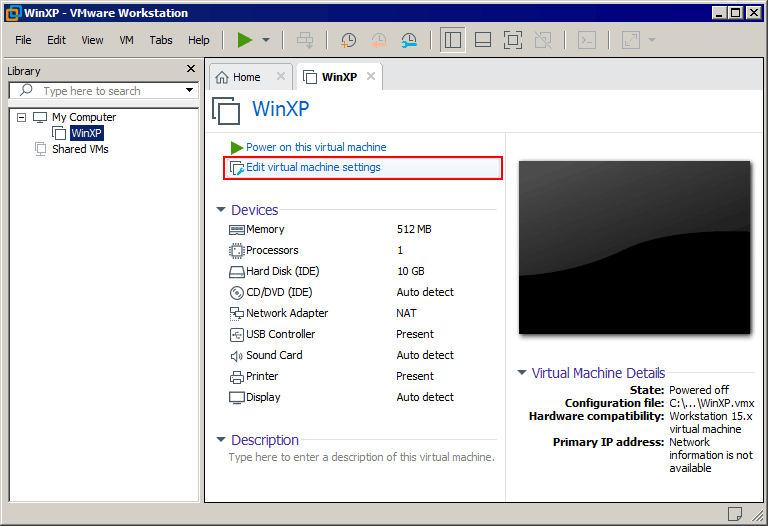Click the 10 GB hard disk value

pyautogui.click(x=410, y=271)
